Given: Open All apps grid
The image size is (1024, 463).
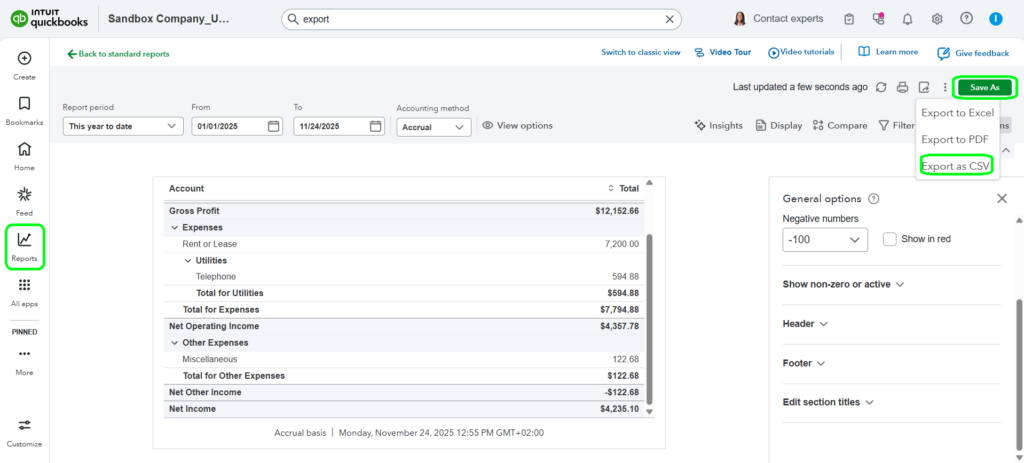Looking at the screenshot, I should [24, 293].
